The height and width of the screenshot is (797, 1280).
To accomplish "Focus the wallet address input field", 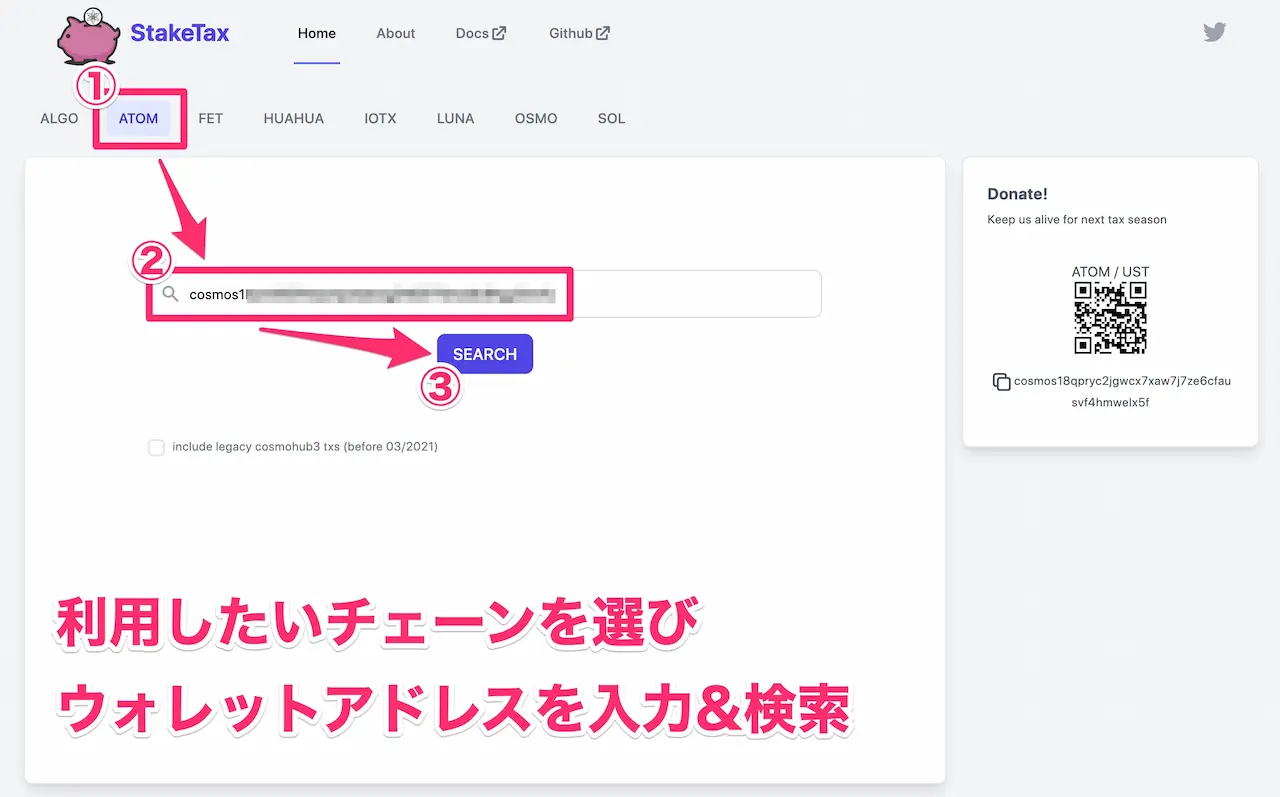I will (x=485, y=294).
